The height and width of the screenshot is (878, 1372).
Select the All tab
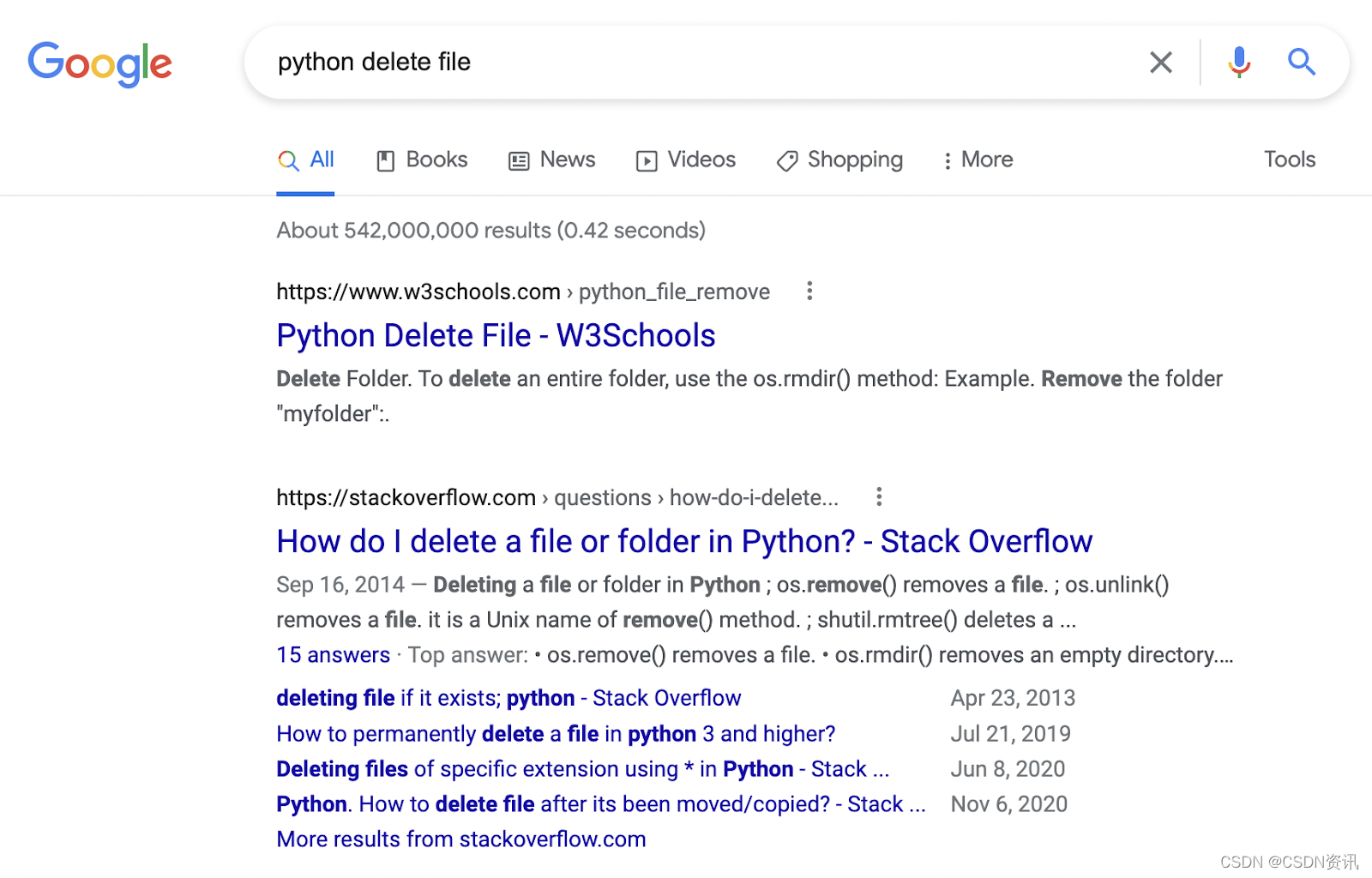(305, 160)
